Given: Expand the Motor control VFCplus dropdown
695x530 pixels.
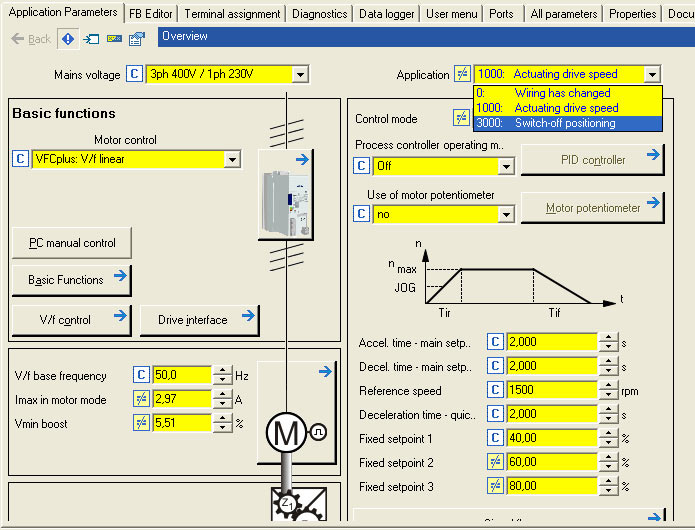Looking at the screenshot, I should pyautogui.click(x=232, y=159).
